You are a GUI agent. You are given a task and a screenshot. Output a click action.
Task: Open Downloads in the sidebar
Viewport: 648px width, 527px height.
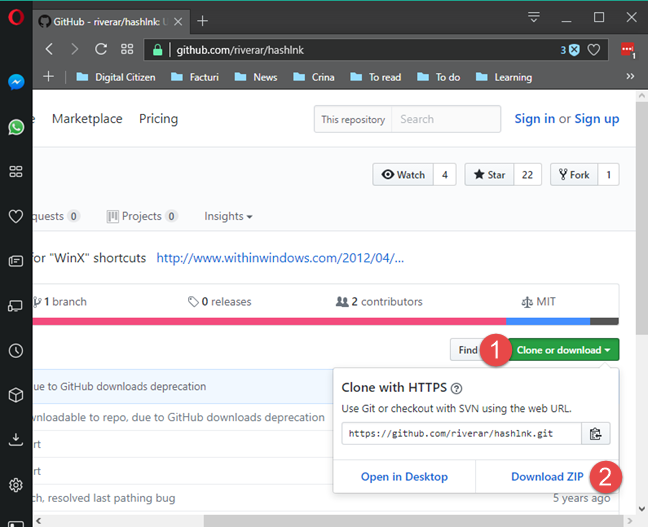coord(16,440)
